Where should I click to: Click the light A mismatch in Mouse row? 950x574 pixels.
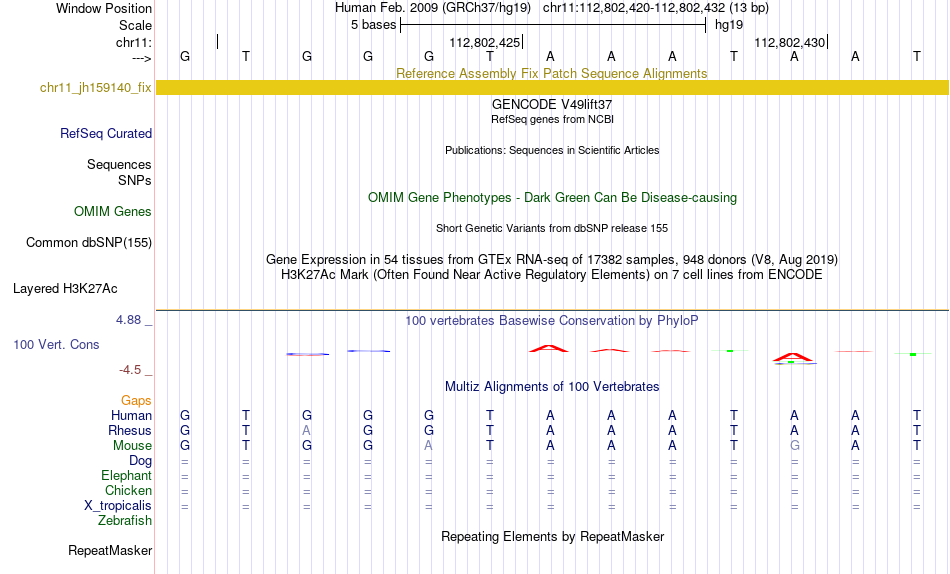[x=428, y=446]
